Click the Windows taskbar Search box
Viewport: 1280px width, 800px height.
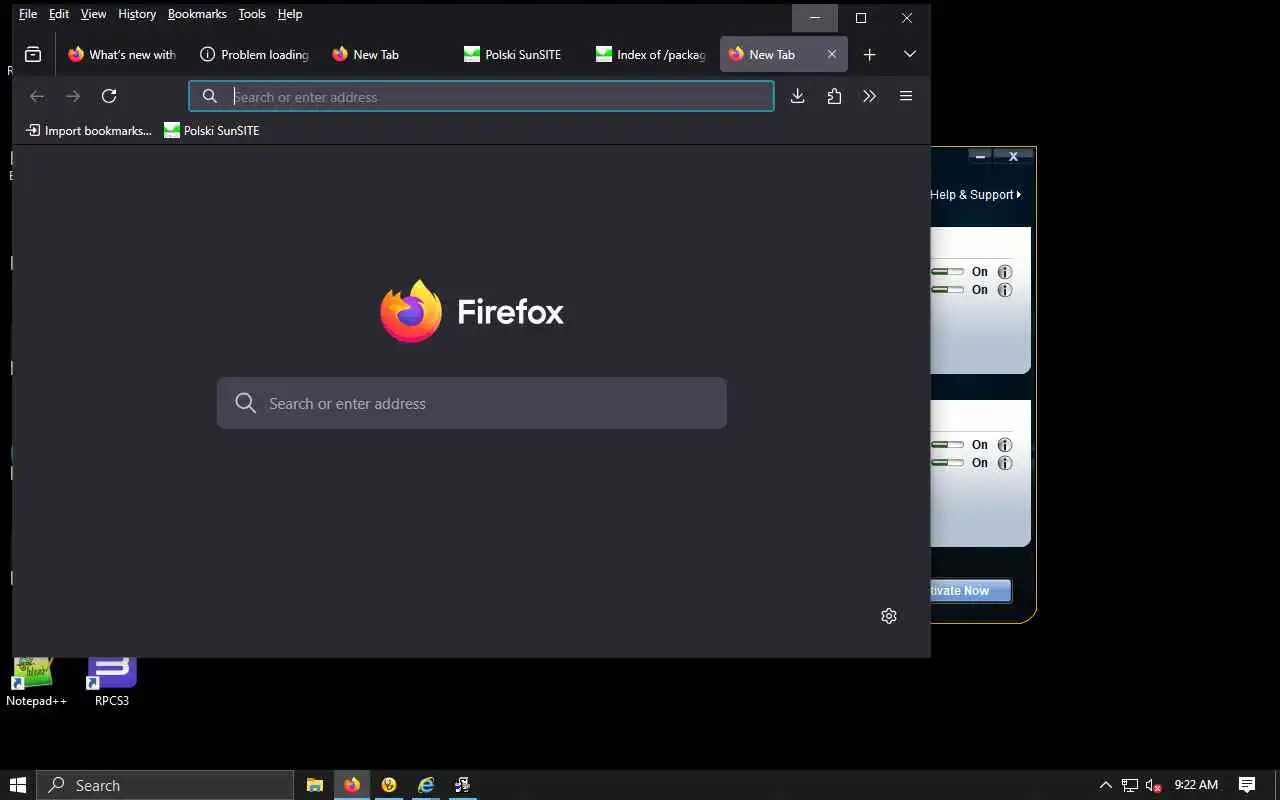(x=165, y=785)
